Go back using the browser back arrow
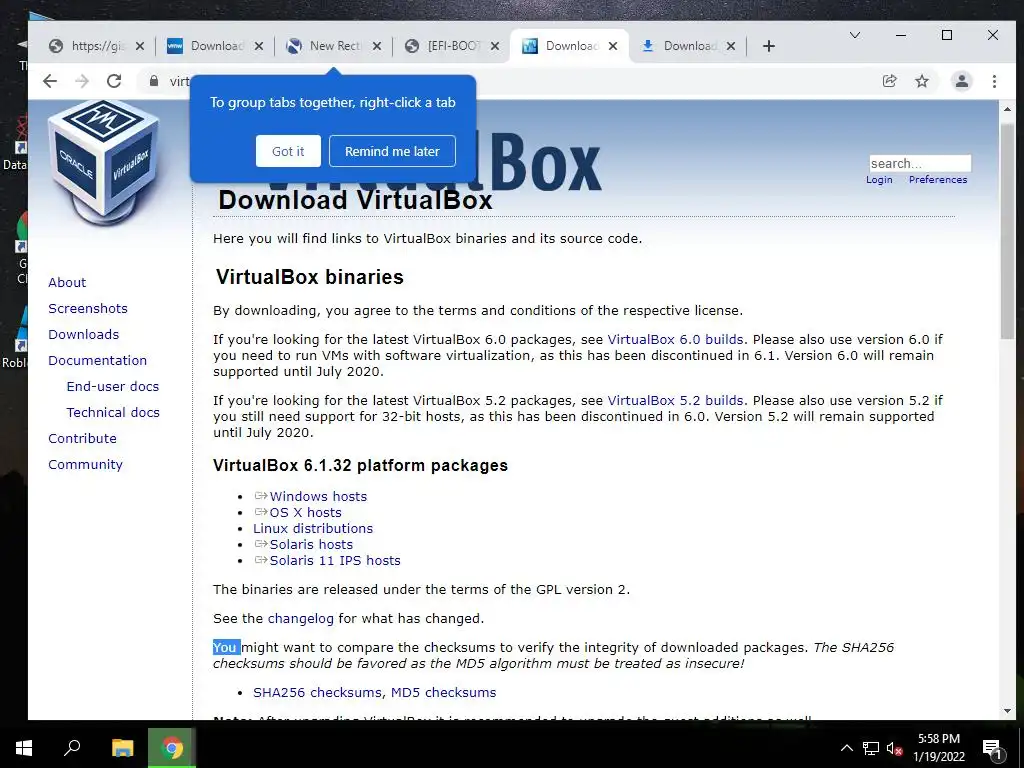The image size is (1024, 768). point(50,81)
